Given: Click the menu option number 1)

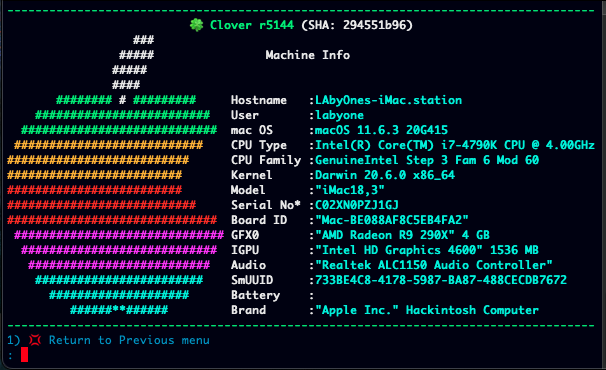Looking at the screenshot, I should click(13, 340).
